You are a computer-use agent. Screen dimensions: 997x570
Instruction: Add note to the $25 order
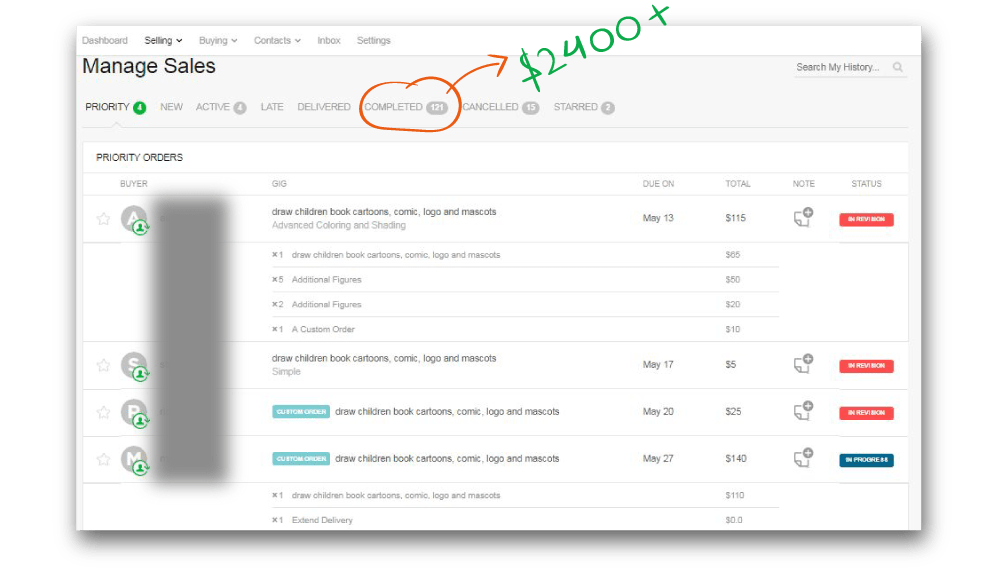(x=804, y=410)
